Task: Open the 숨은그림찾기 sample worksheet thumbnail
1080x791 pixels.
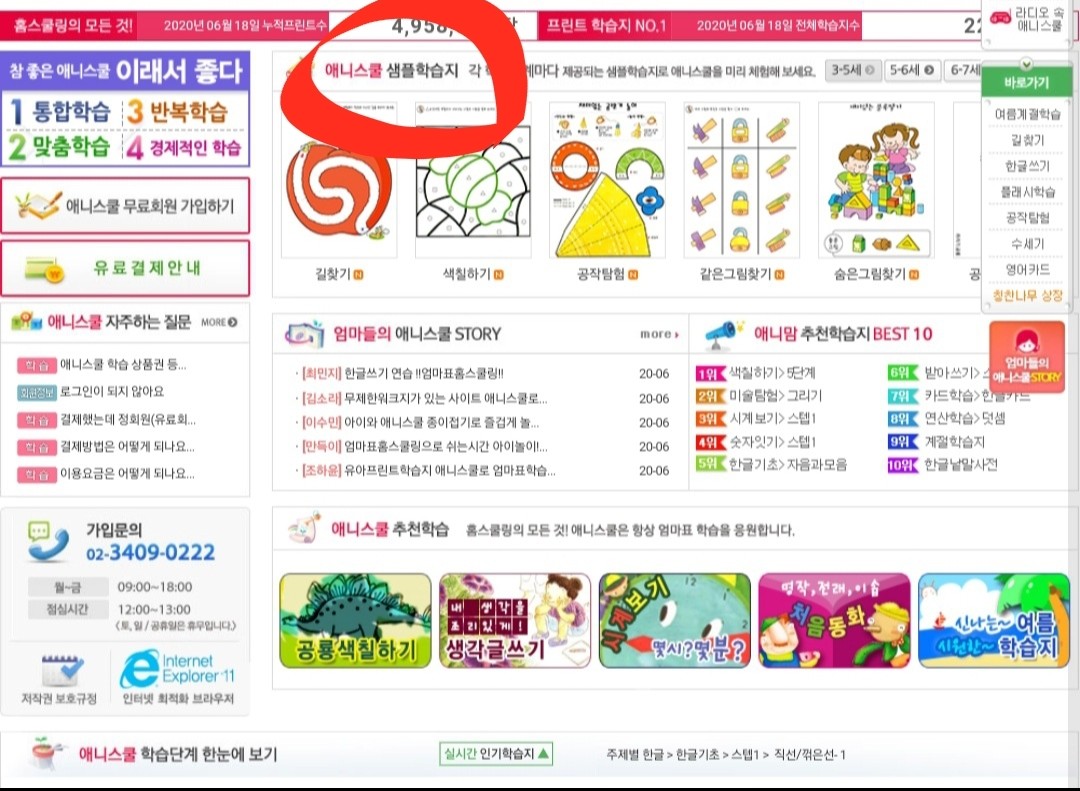Action: click(876, 180)
